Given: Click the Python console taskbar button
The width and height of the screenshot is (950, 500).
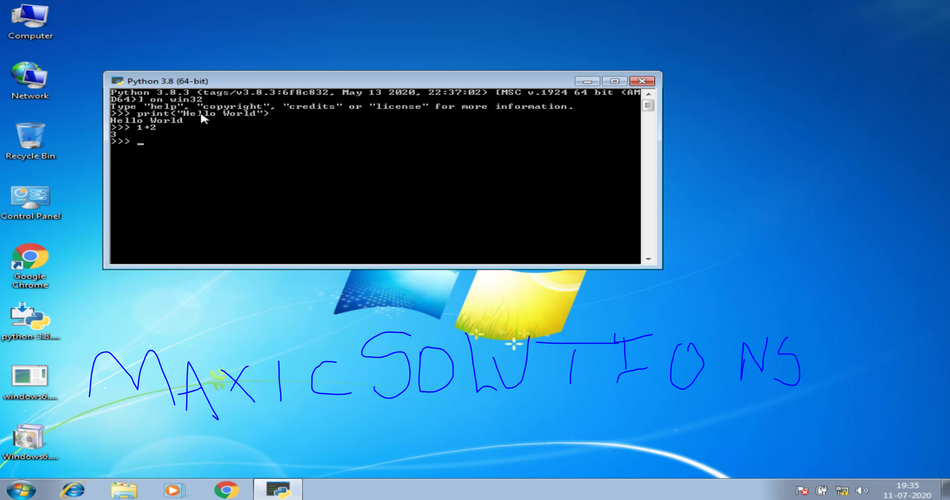Looking at the screenshot, I should (x=277, y=490).
